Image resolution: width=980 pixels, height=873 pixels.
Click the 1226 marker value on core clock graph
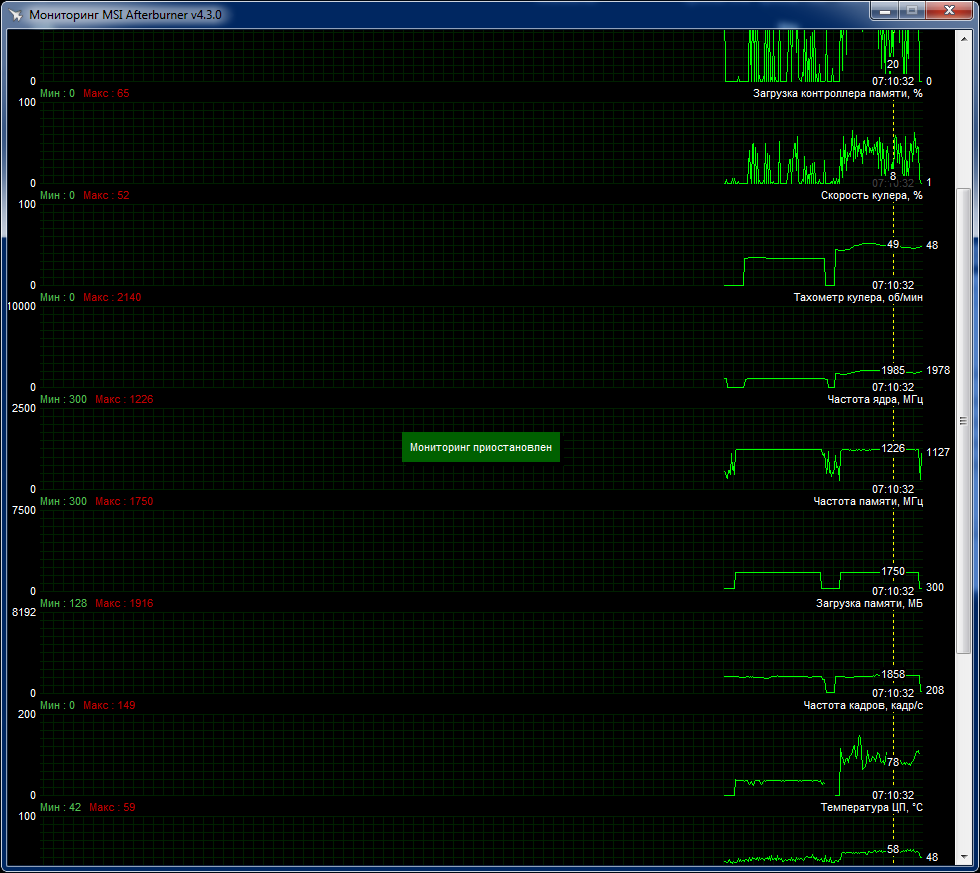click(x=892, y=448)
